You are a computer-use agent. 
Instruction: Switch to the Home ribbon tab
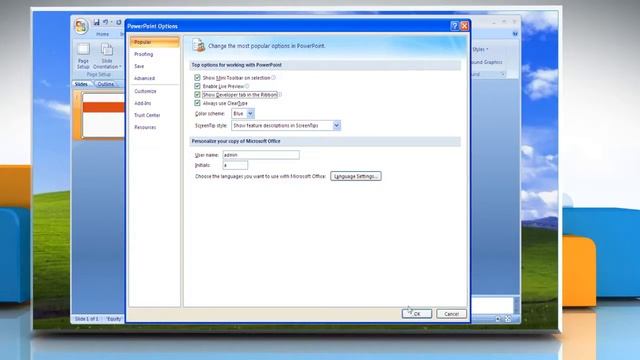point(102,34)
